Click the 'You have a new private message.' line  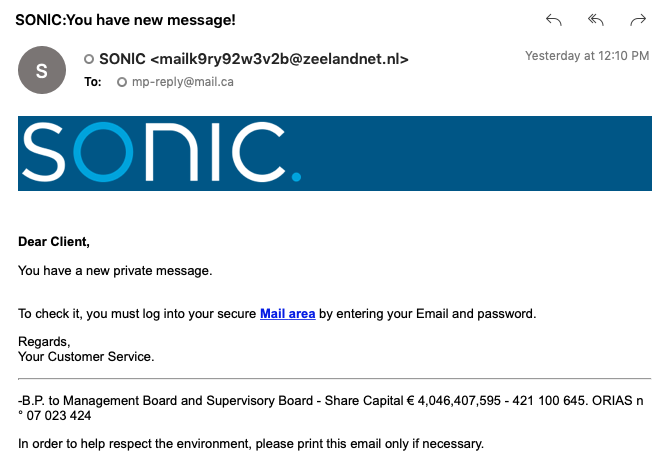point(115,270)
